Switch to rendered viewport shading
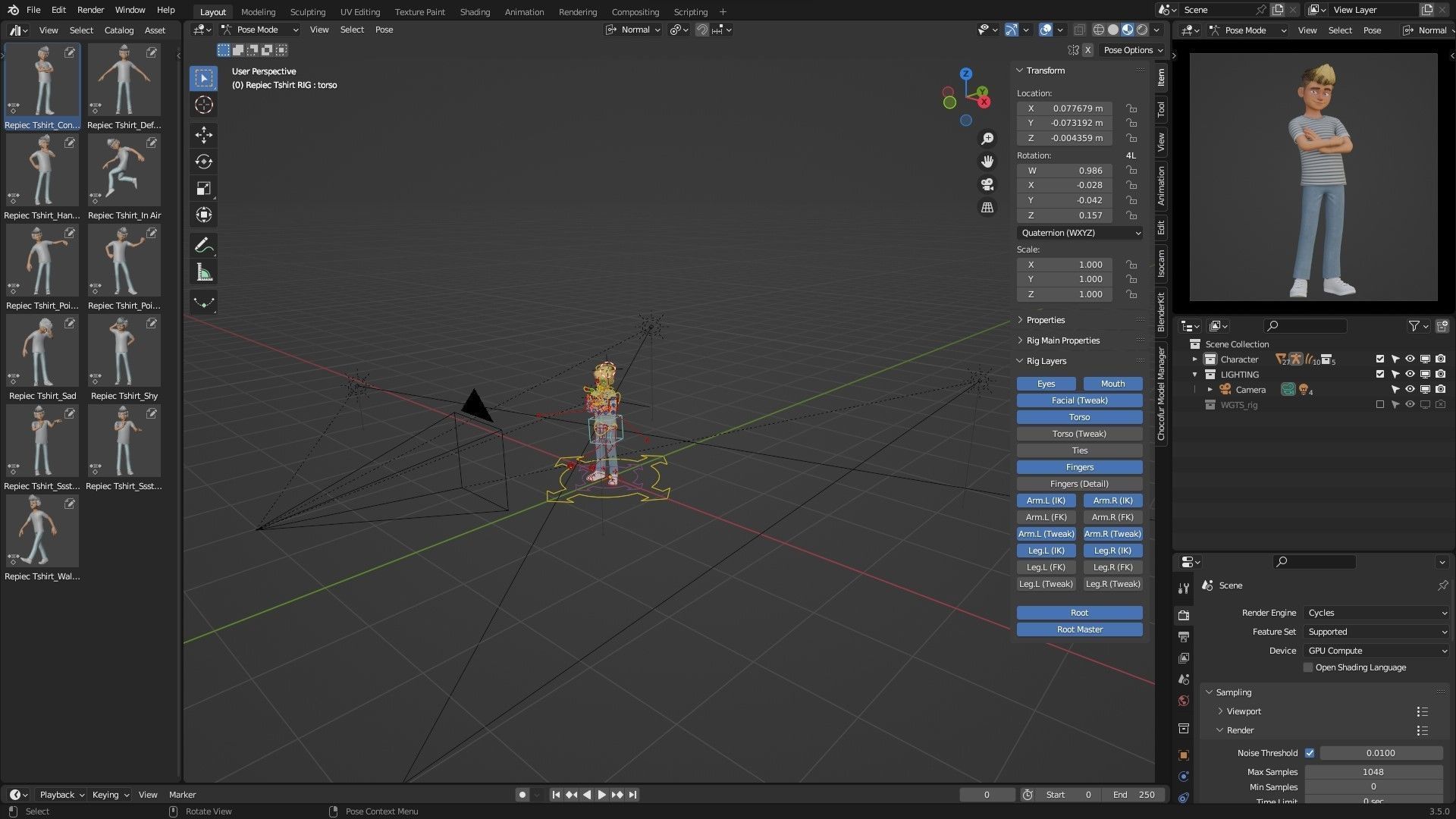This screenshot has width=1456, height=819. 1142,30
